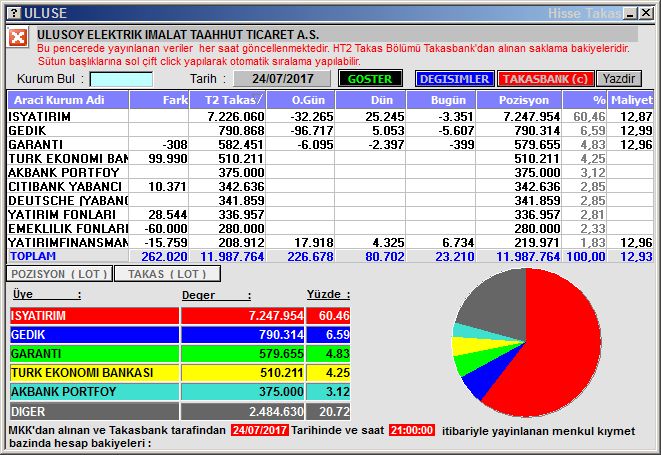The width and height of the screenshot is (661, 455).
Task: Sort by Pozisyon column header
Action: tap(519, 100)
